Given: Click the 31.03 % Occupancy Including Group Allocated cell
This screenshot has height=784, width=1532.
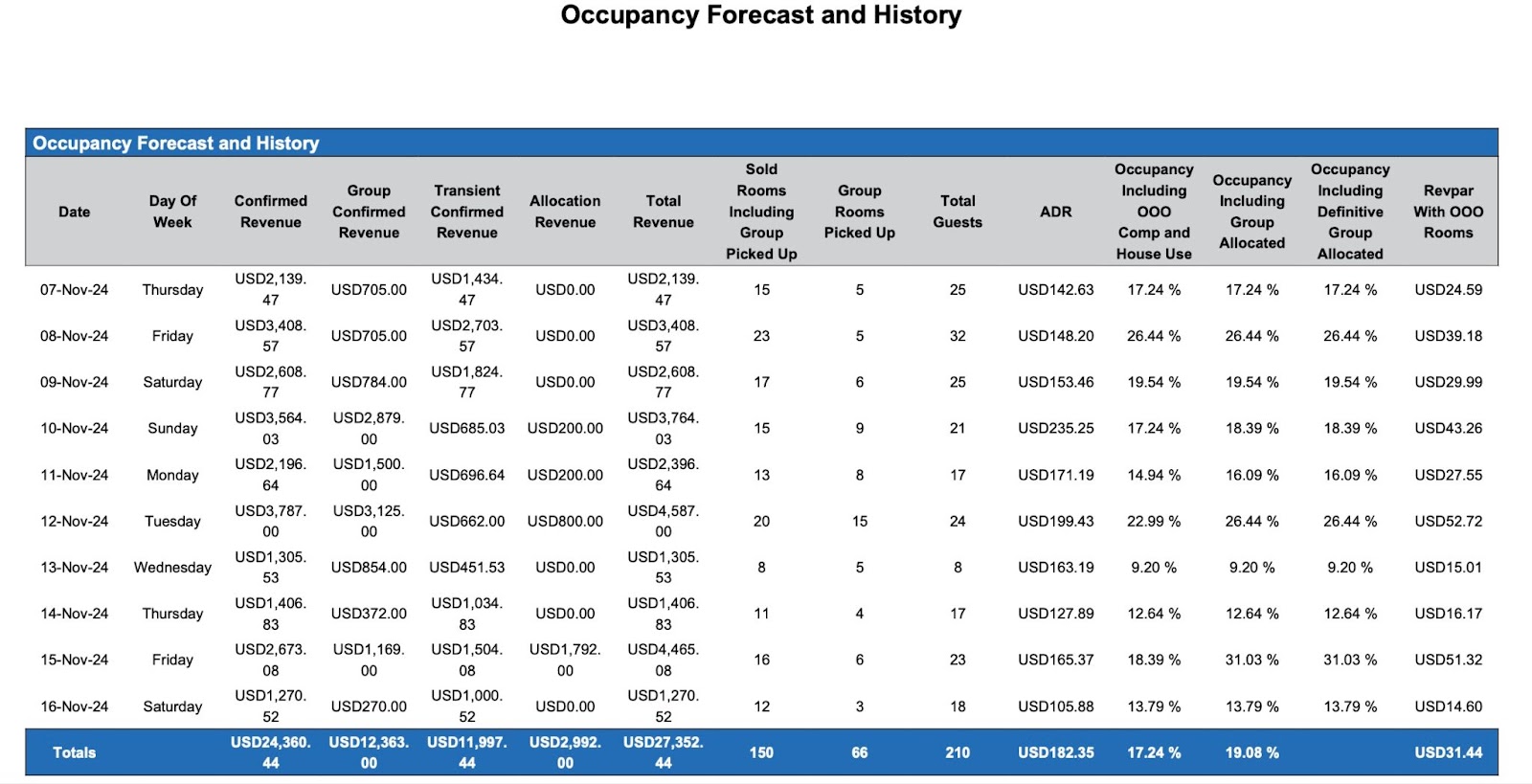Looking at the screenshot, I should click(x=1251, y=660).
